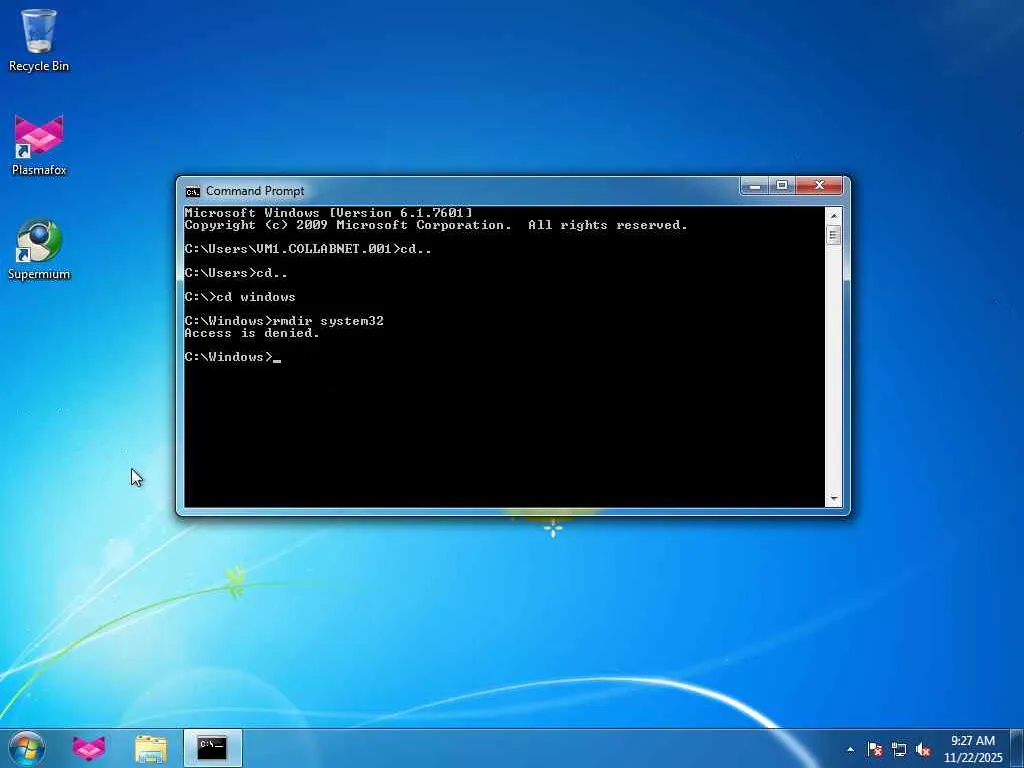Click the current 'C:\Windows>' prompt line
The image size is (1024, 768).
point(232,357)
